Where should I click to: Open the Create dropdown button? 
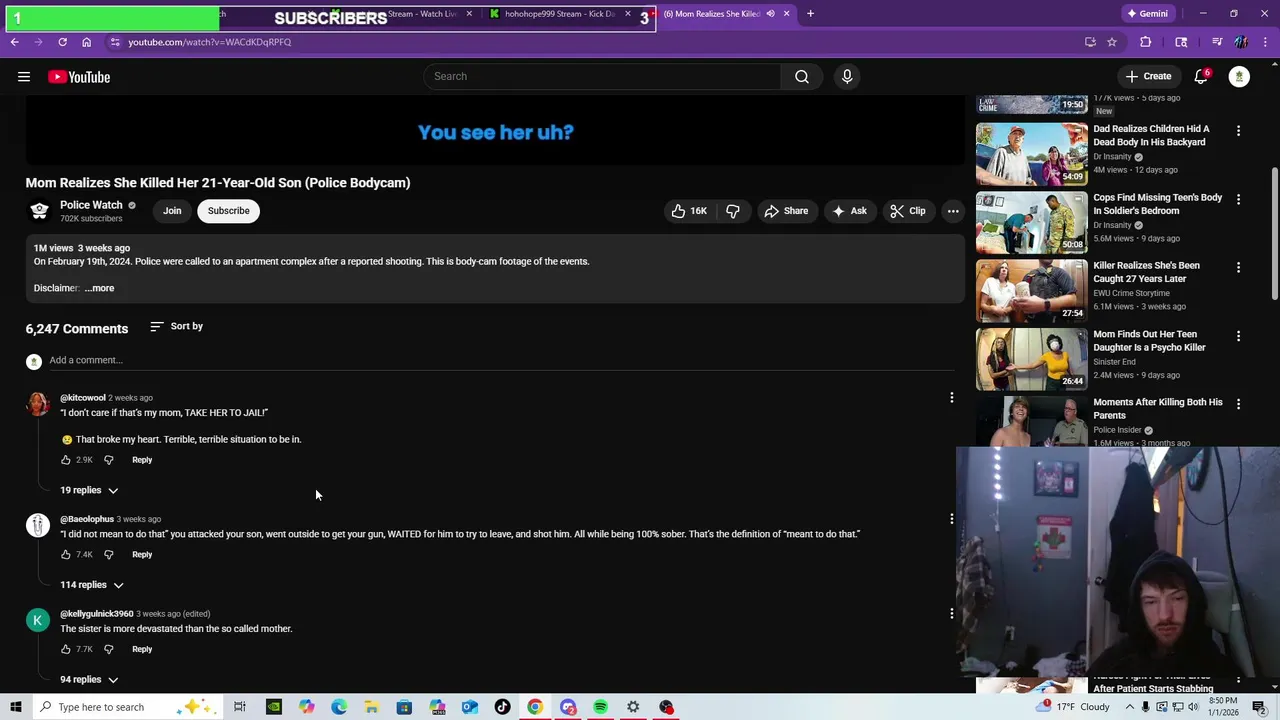(1148, 77)
